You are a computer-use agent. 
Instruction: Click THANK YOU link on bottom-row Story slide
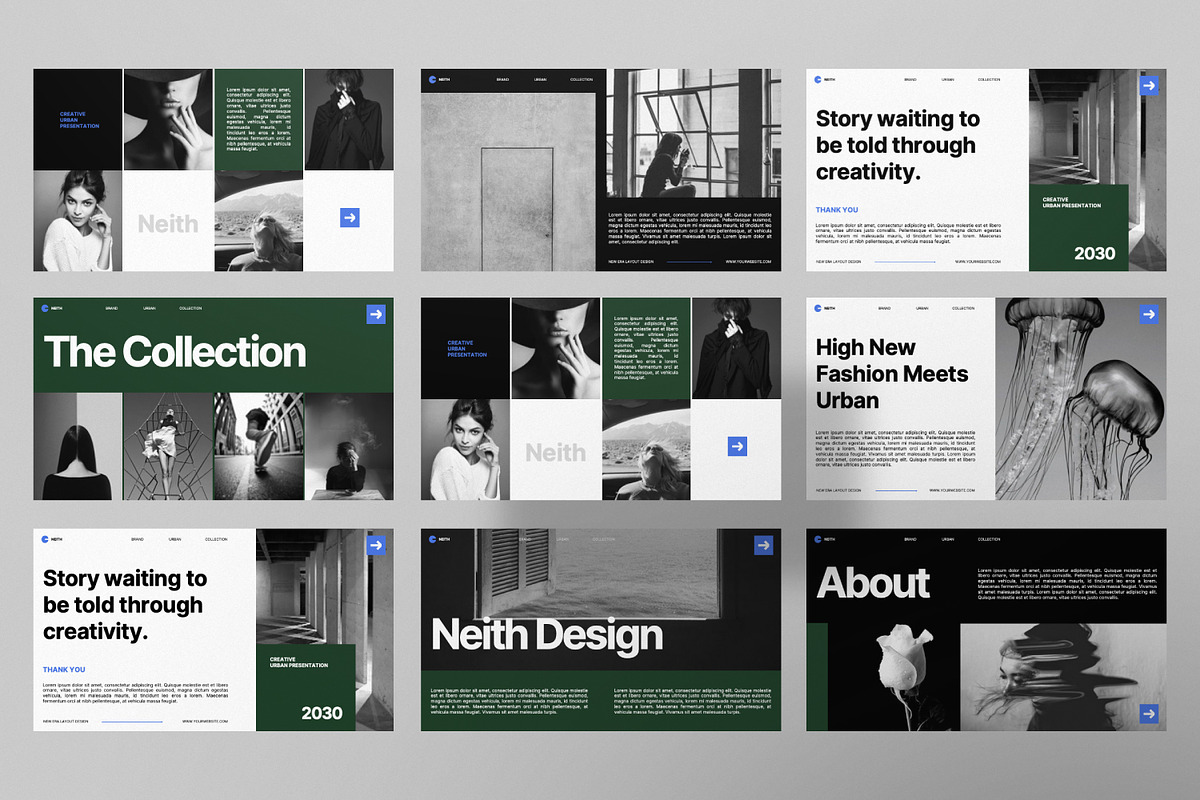pos(64,670)
